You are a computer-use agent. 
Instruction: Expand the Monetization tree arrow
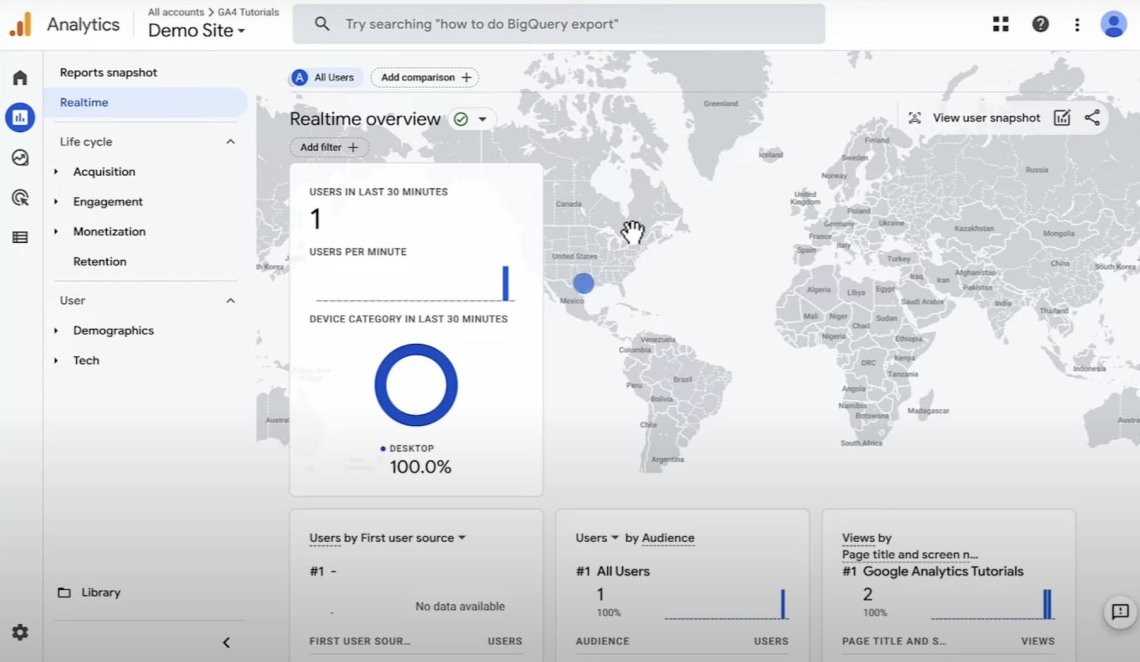pos(56,231)
